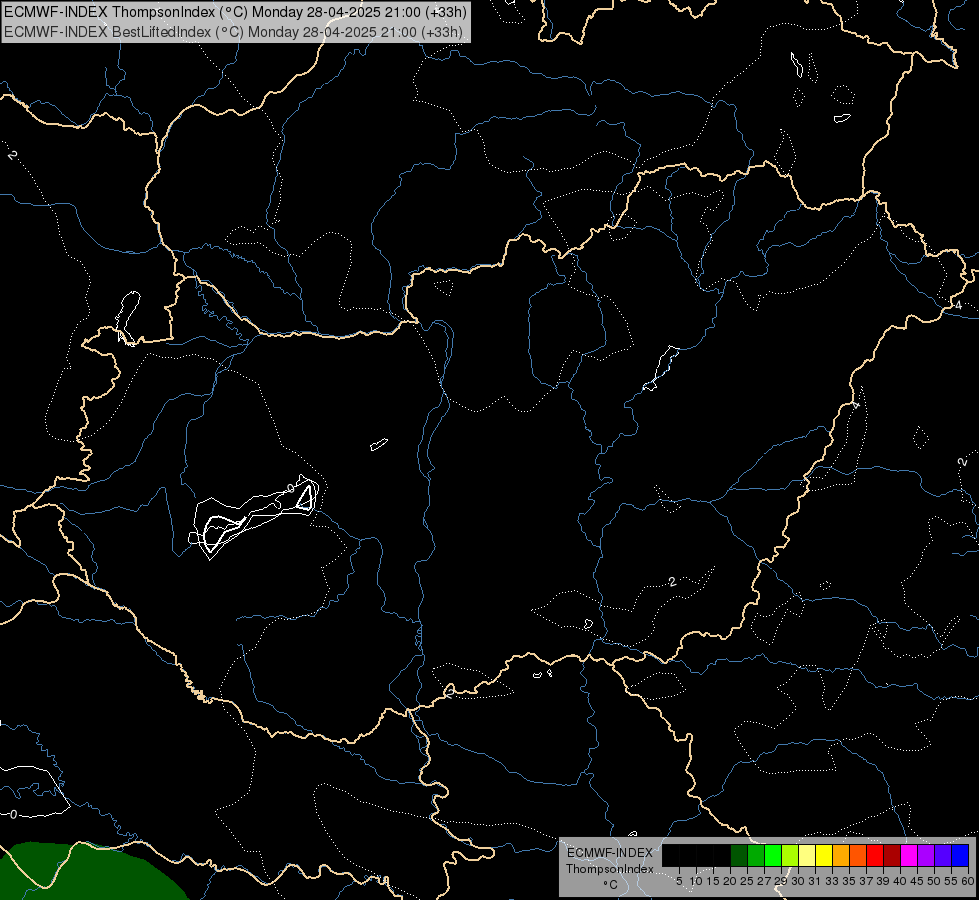Click the legend tick label "60"
This screenshot has width=979, height=900.
pyautogui.click(x=968, y=881)
